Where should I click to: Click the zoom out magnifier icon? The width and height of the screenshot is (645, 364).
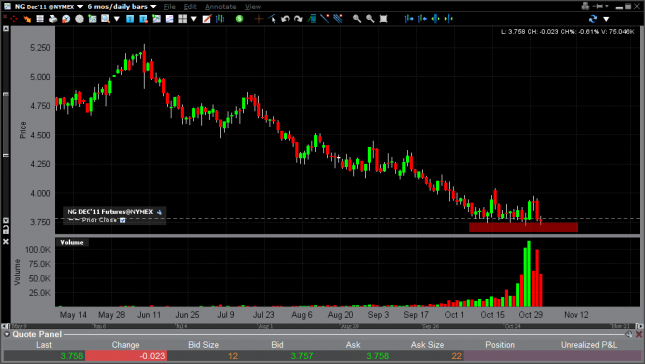pos(370,19)
